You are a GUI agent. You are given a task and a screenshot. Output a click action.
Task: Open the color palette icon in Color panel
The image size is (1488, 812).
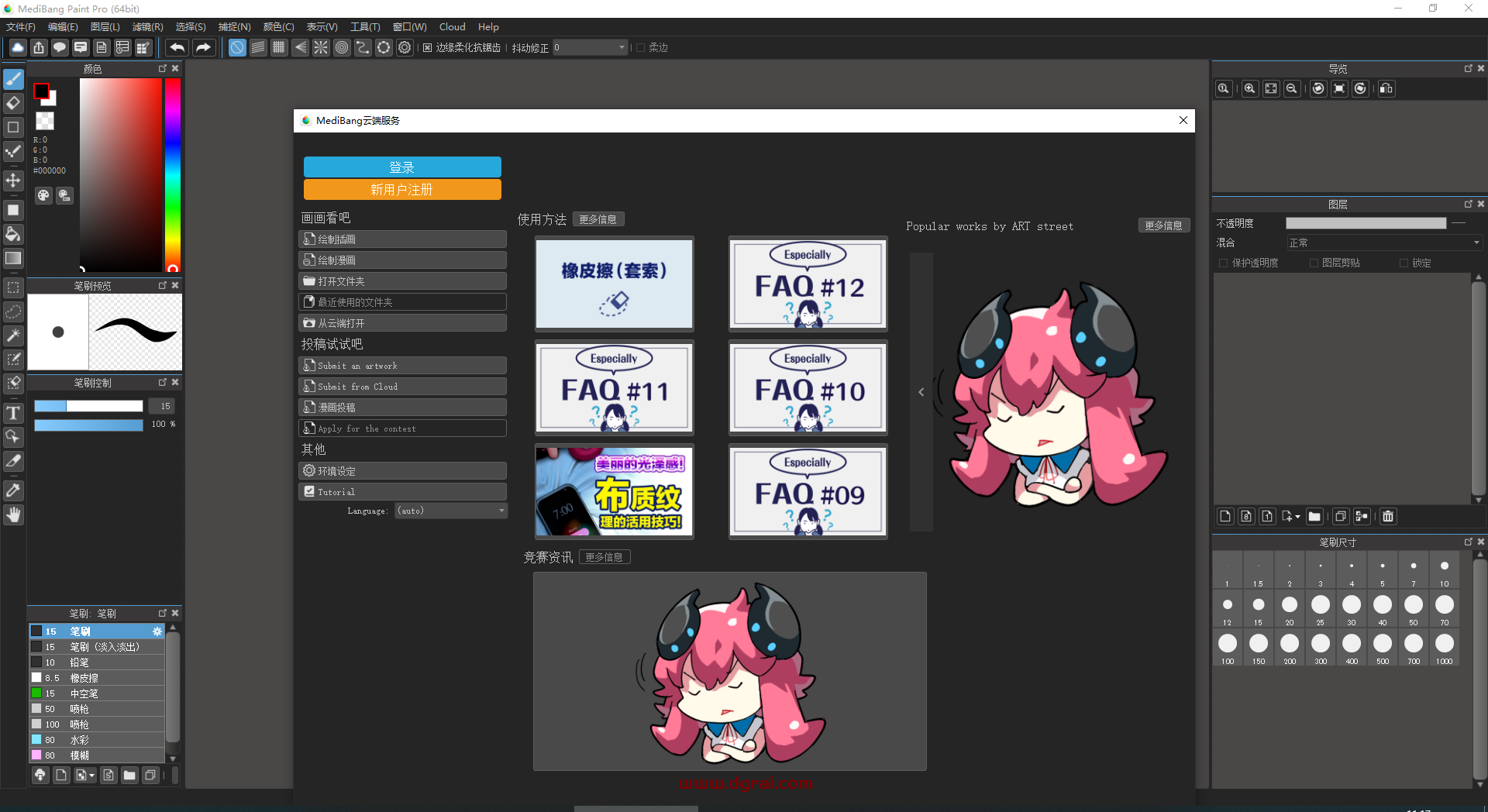click(43, 196)
